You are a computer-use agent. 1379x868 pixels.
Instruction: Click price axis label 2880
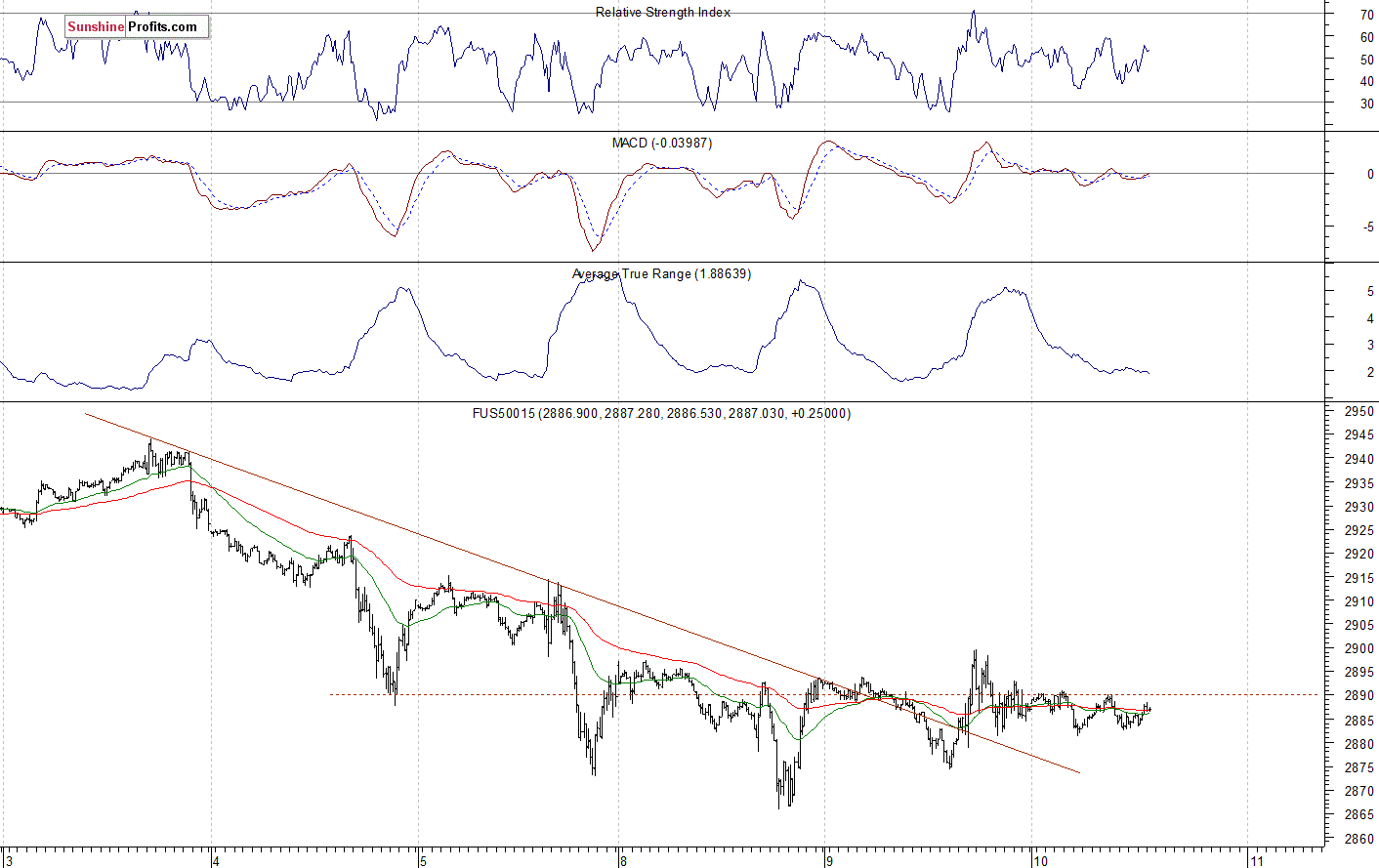click(x=1359, y=744)
